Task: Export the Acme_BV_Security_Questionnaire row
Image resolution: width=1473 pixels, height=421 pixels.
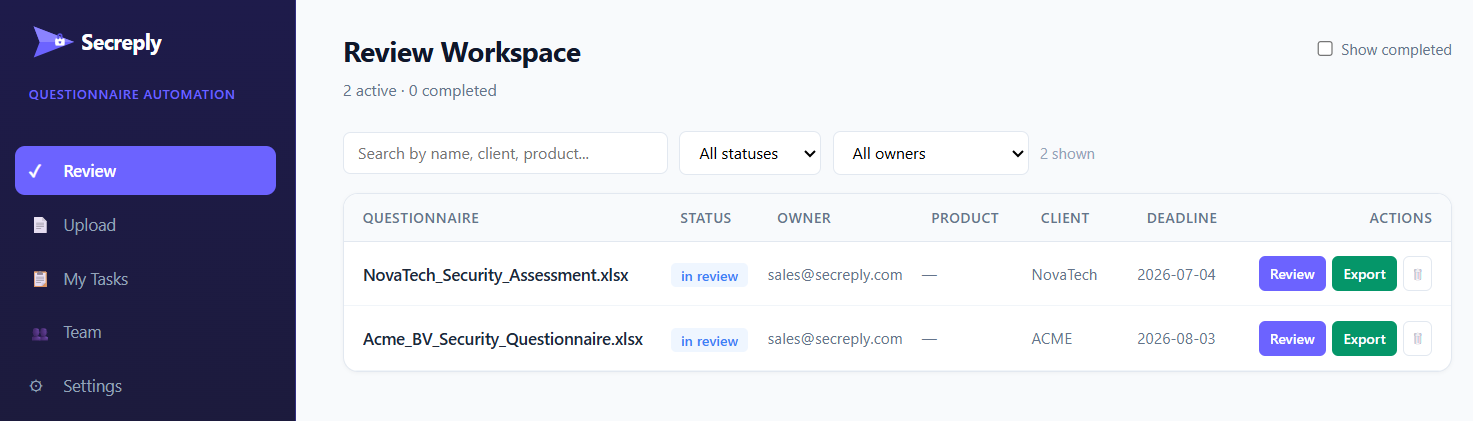Action: pos(1364,339)
